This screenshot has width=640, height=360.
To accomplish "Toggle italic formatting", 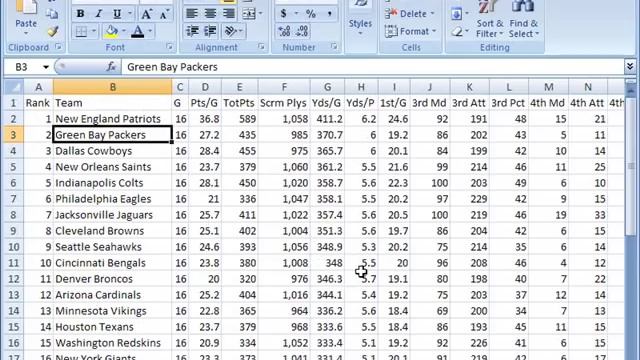I will (x=98, y=14).
